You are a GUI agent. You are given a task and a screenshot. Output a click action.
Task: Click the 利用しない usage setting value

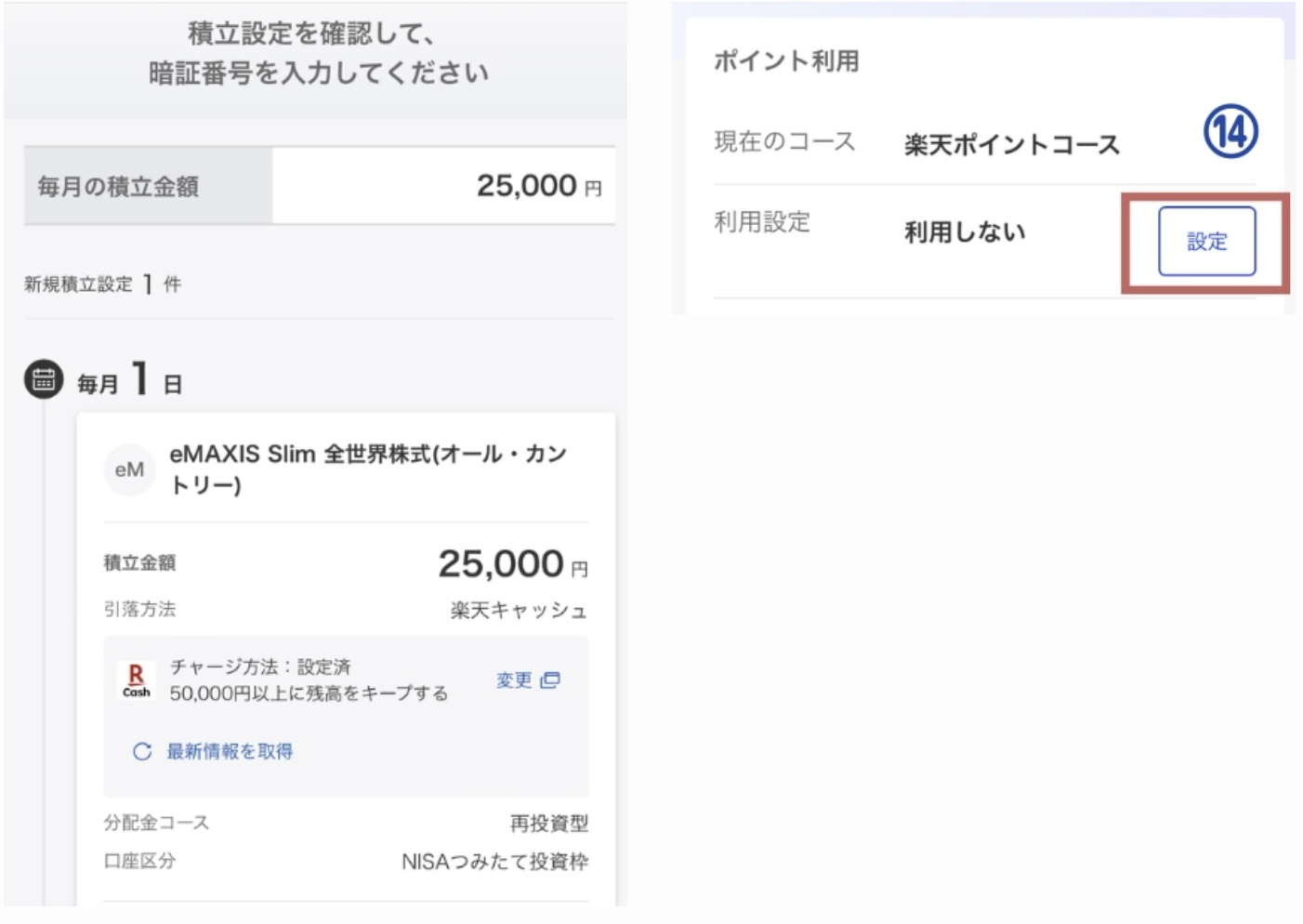click(965, 232)
